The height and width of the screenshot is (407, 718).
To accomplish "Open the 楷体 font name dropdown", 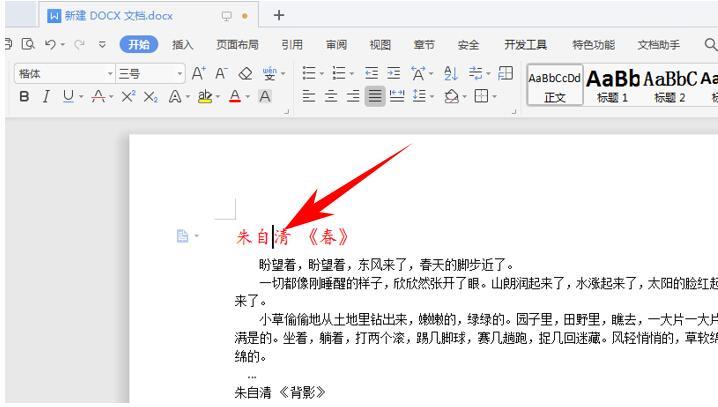I will click(110, 74).
